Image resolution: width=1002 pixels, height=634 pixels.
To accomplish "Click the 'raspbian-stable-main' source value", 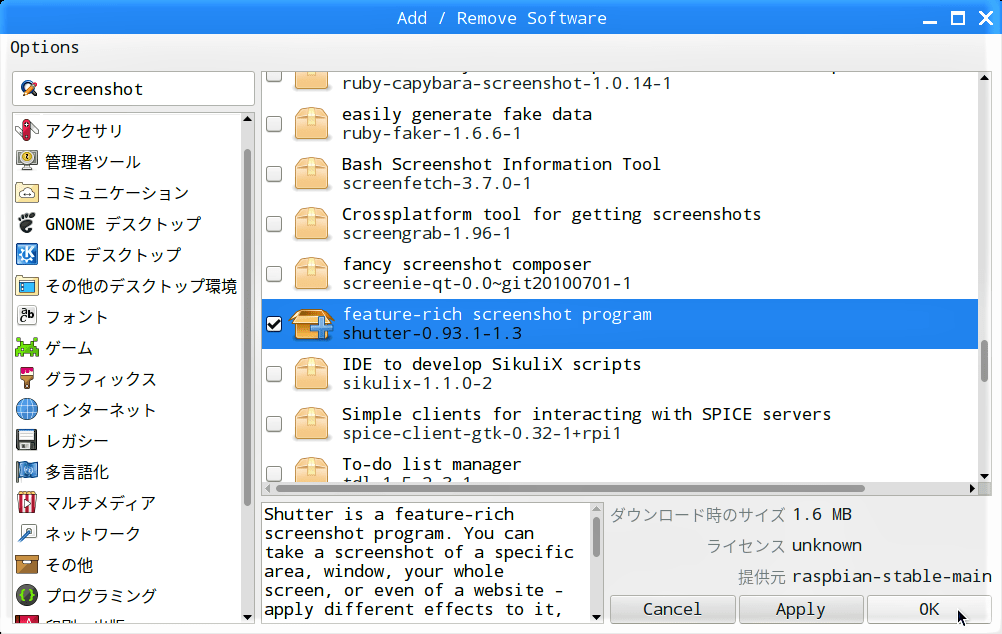I will tap(892, 576).
